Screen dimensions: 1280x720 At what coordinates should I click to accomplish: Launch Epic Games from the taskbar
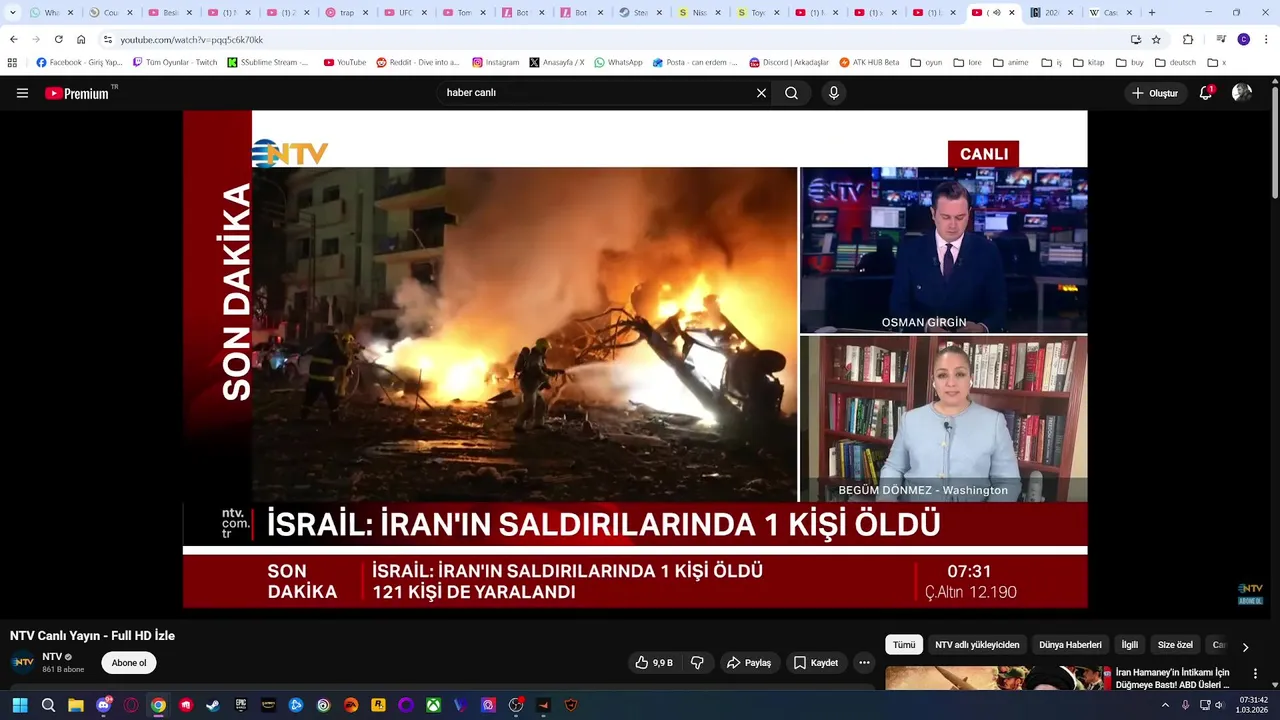241,705
